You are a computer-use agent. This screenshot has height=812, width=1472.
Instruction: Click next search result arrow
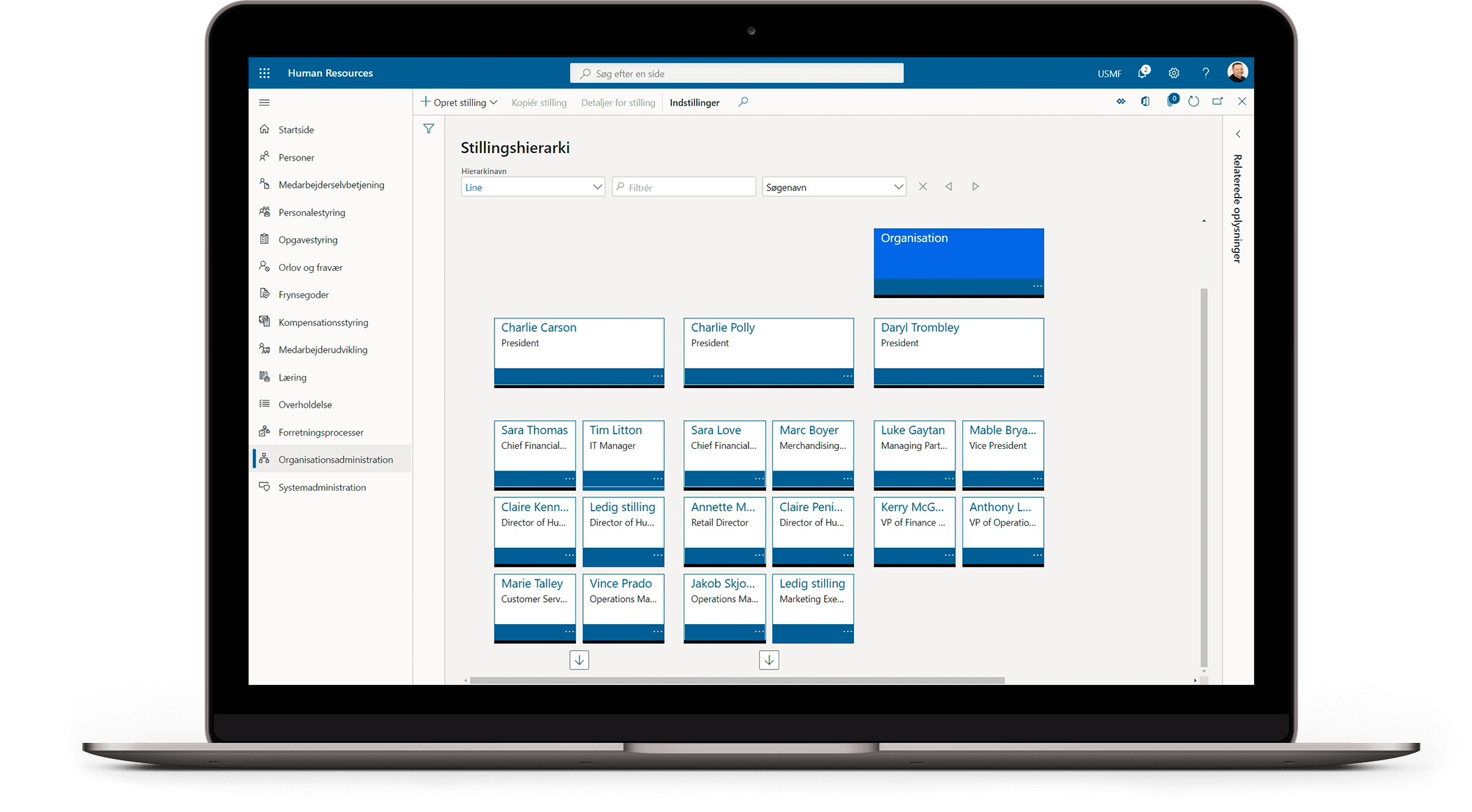point(976,186)
